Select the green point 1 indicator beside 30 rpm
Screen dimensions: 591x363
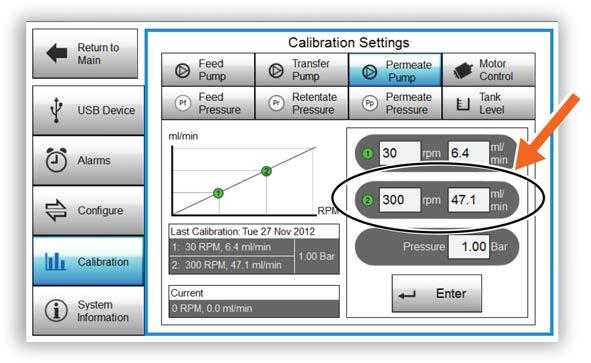368,153
